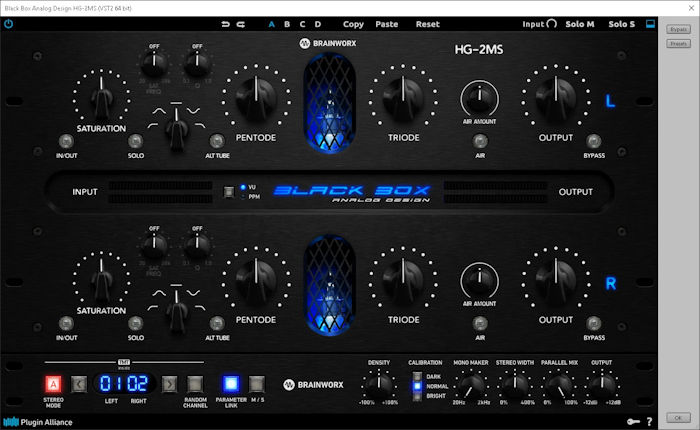Toggle L channel Bypass button
Viewport: 700px width, 430px height.
click(594, 142)
